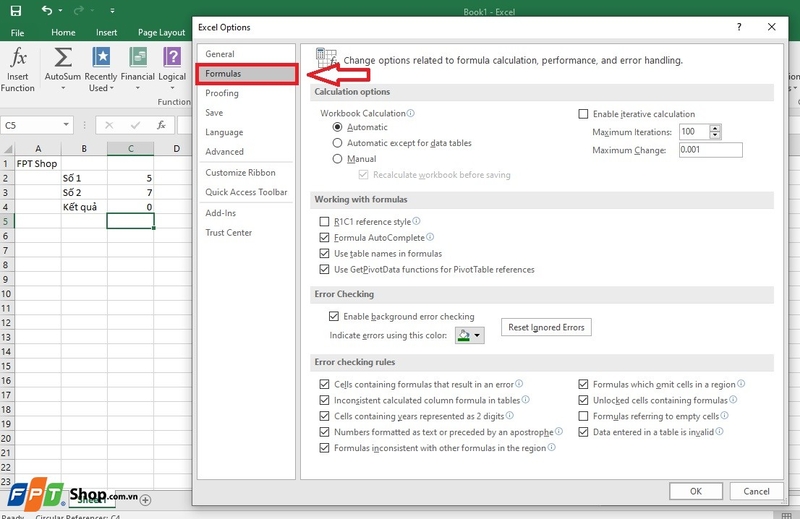Click the Save icon in quick access toolbar
800x519 pixels.
tap(16, 11)
